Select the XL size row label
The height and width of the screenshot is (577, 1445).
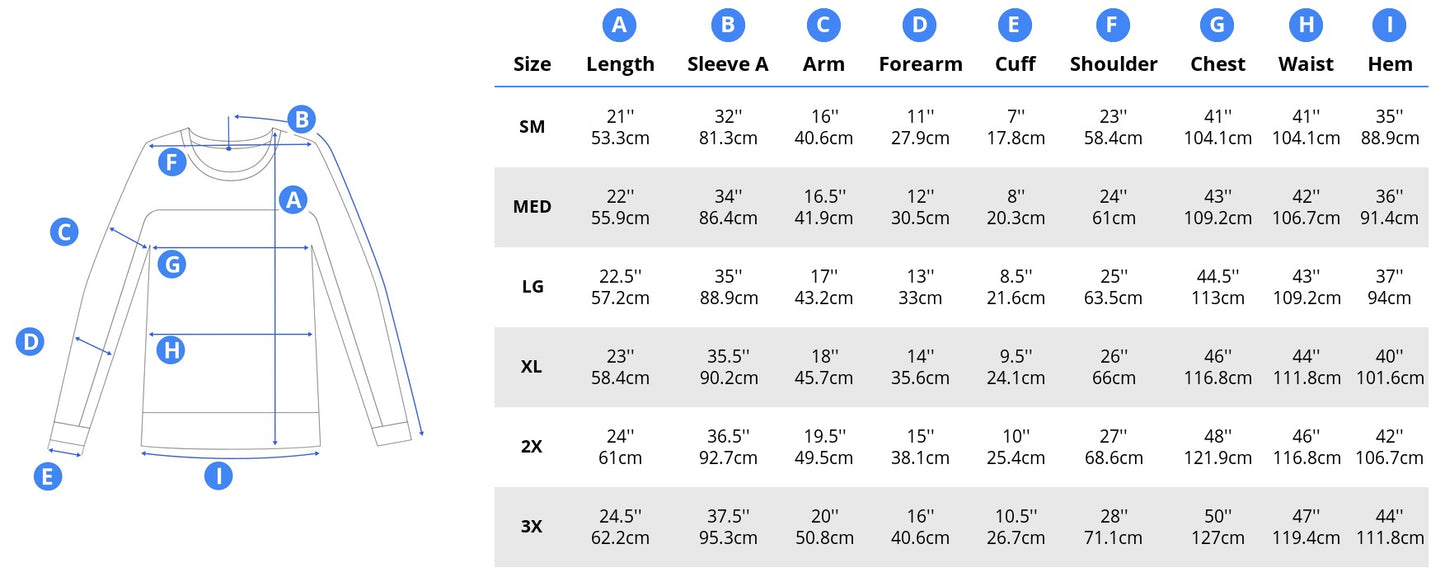532,367
